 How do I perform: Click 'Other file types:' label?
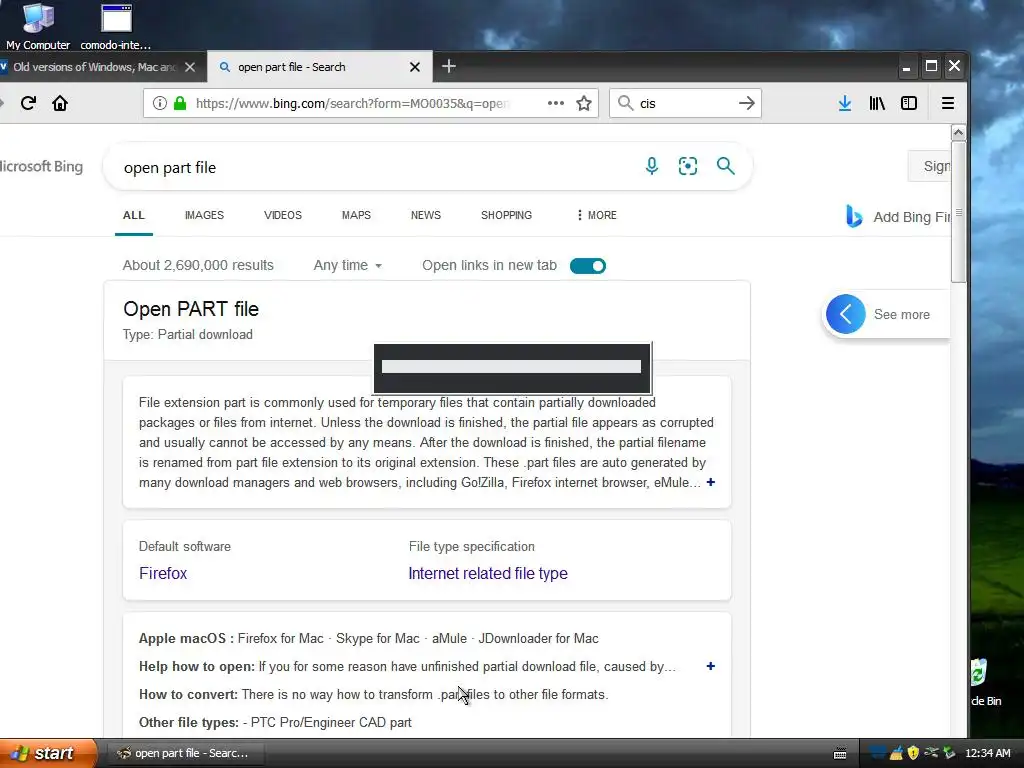pyautogui.click(x=189, y=722)
